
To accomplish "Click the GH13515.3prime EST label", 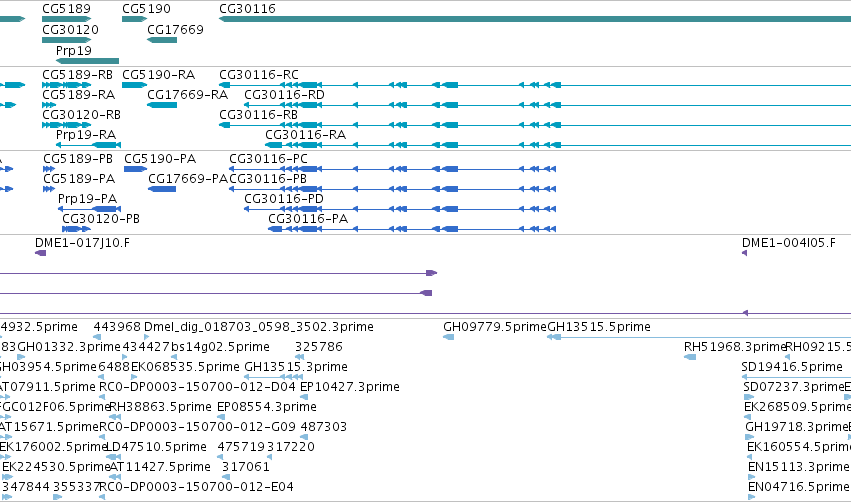I will coord(296,366).
